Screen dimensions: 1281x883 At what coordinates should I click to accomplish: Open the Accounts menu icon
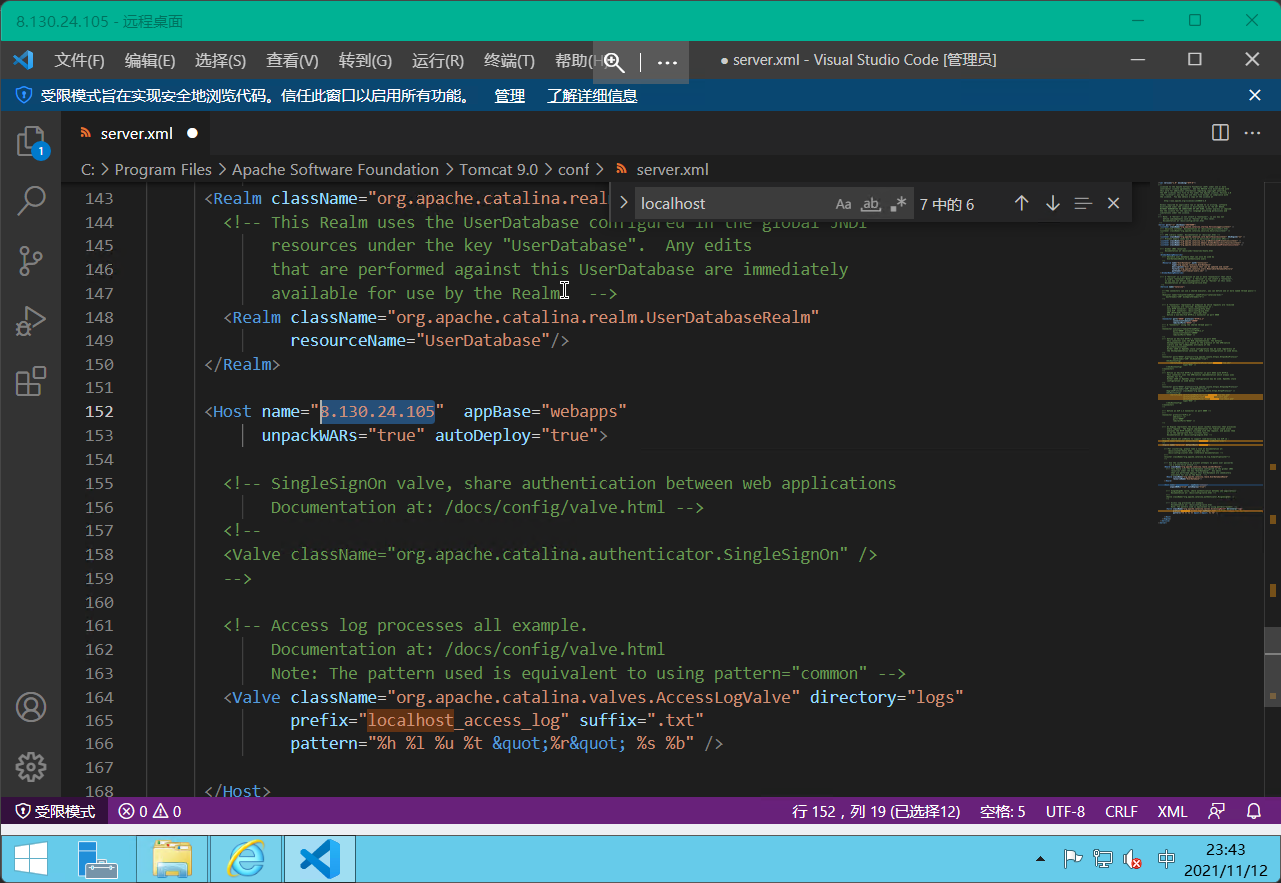coord(31,707)
